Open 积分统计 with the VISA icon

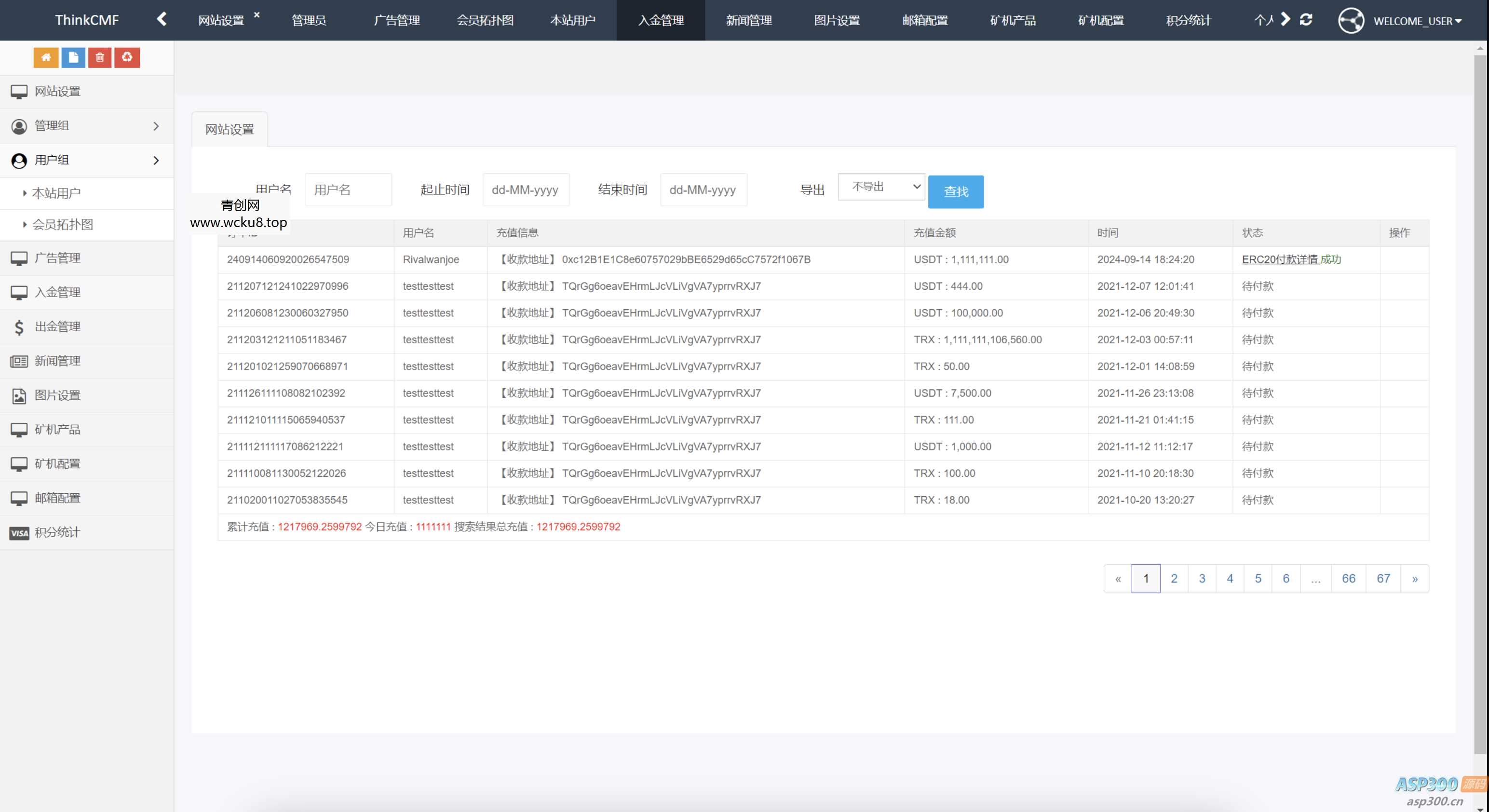coord(57,532)
